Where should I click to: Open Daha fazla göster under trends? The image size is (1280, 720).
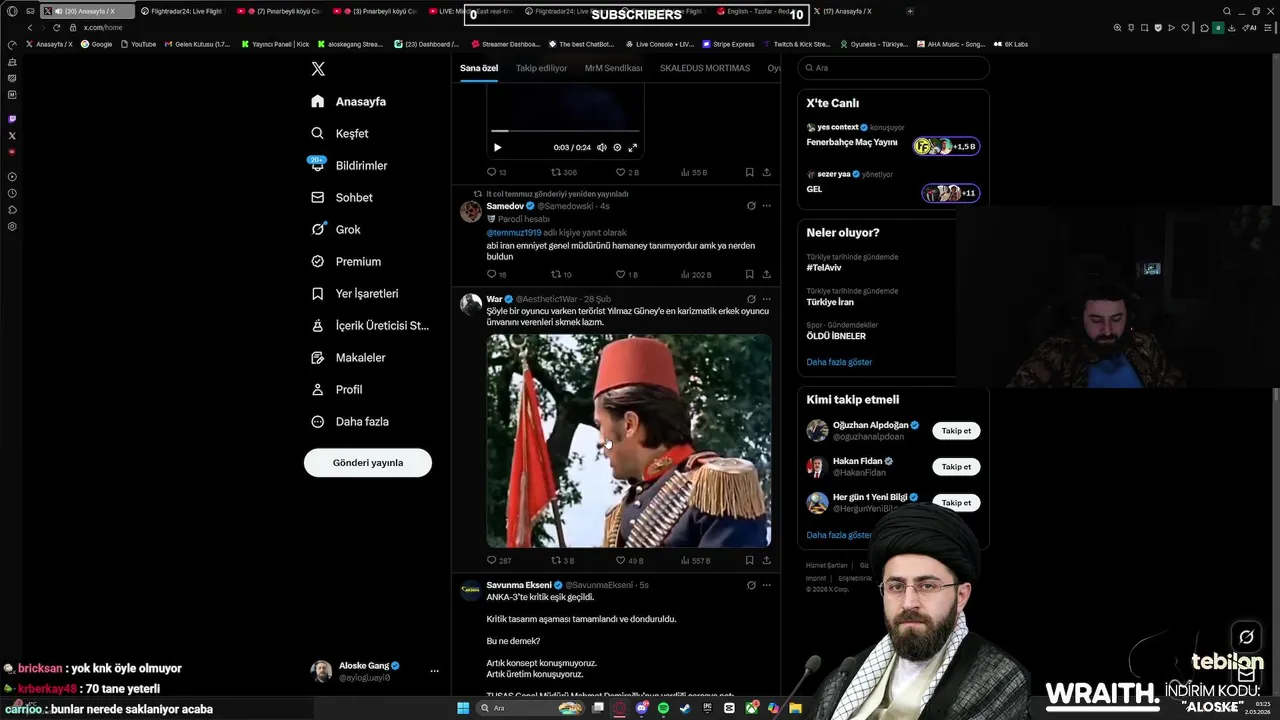pos(839,362)
